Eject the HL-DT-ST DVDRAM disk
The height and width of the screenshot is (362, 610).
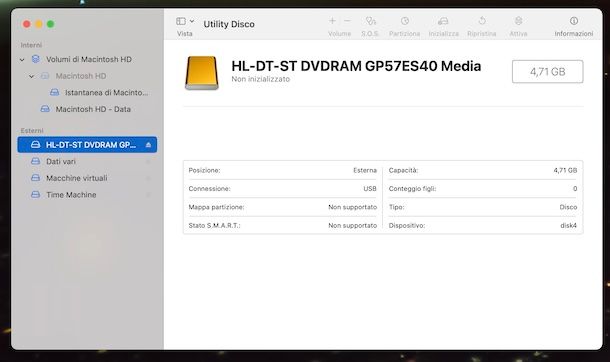148,145
